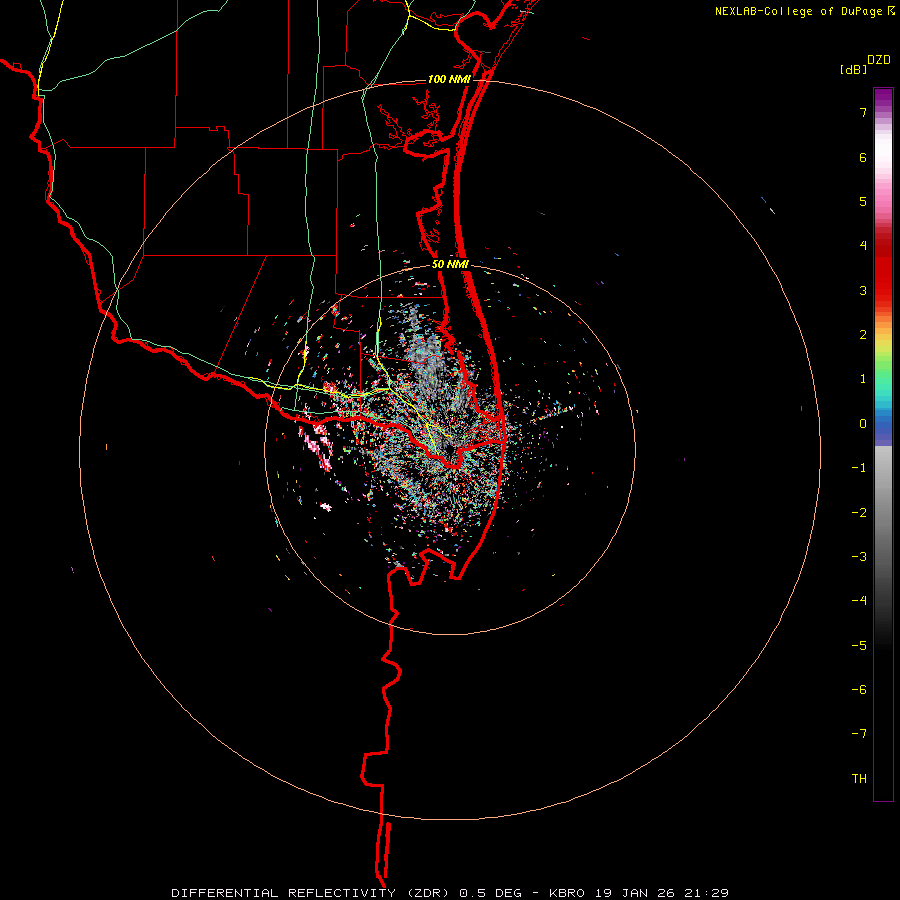Screen dimensions: 900x900
Task: Click the -3 scale value
Action: click(x=859, y=557)
